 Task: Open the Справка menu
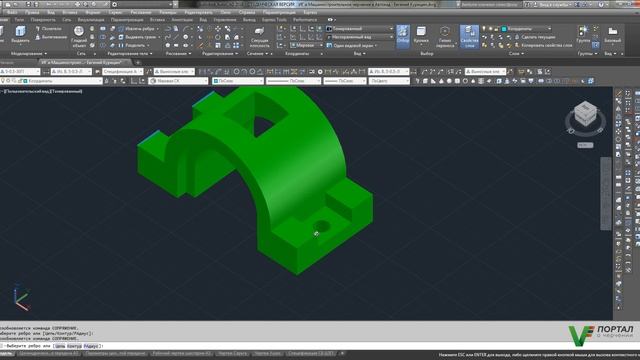tap(247, 12)
